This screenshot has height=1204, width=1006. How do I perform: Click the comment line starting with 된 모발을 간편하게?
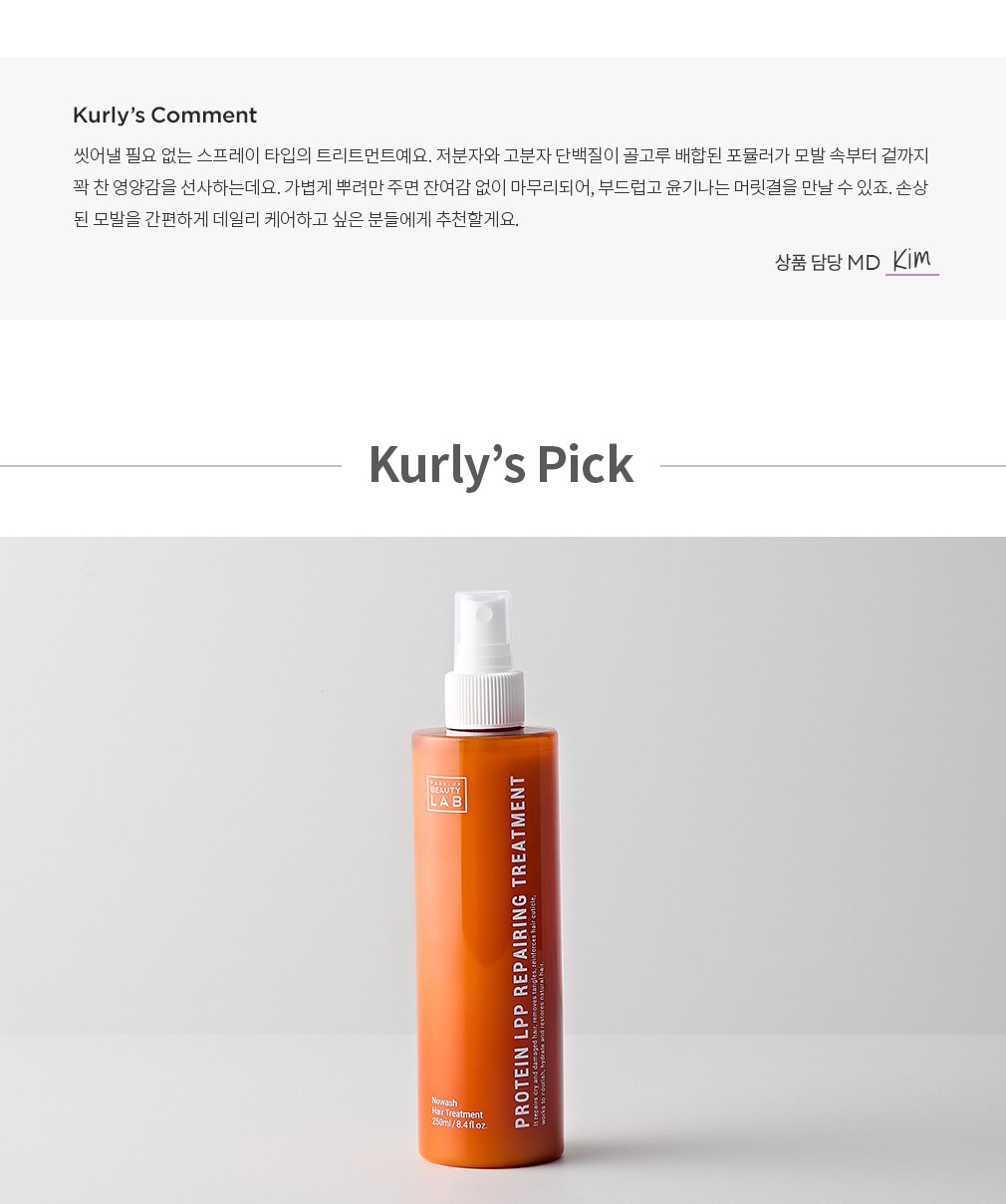[296, 219]
